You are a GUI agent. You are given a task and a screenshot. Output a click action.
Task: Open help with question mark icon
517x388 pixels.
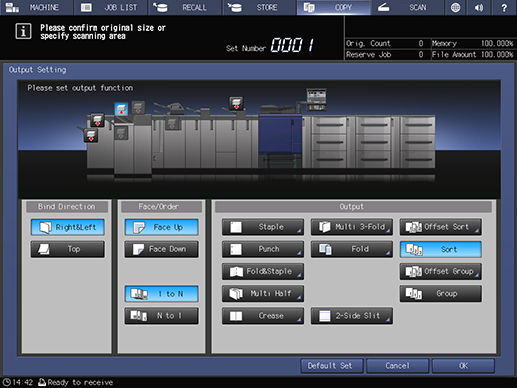tap(504, 7)
